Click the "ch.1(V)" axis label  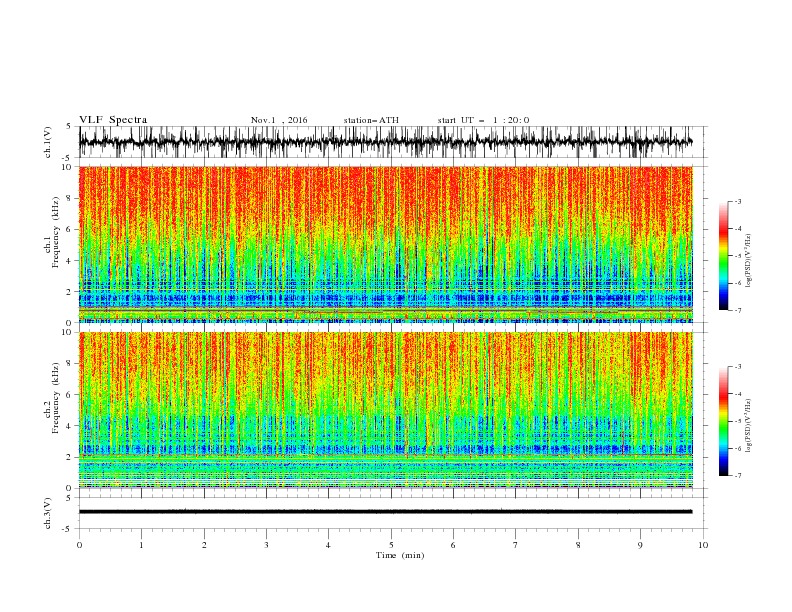48,141
